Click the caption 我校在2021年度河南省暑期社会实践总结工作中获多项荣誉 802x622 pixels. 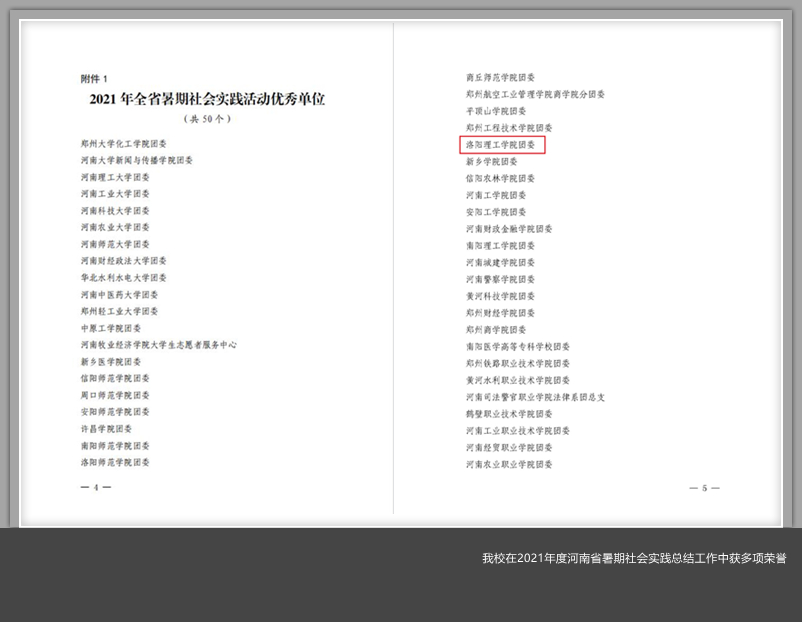(x=633, y=558)
